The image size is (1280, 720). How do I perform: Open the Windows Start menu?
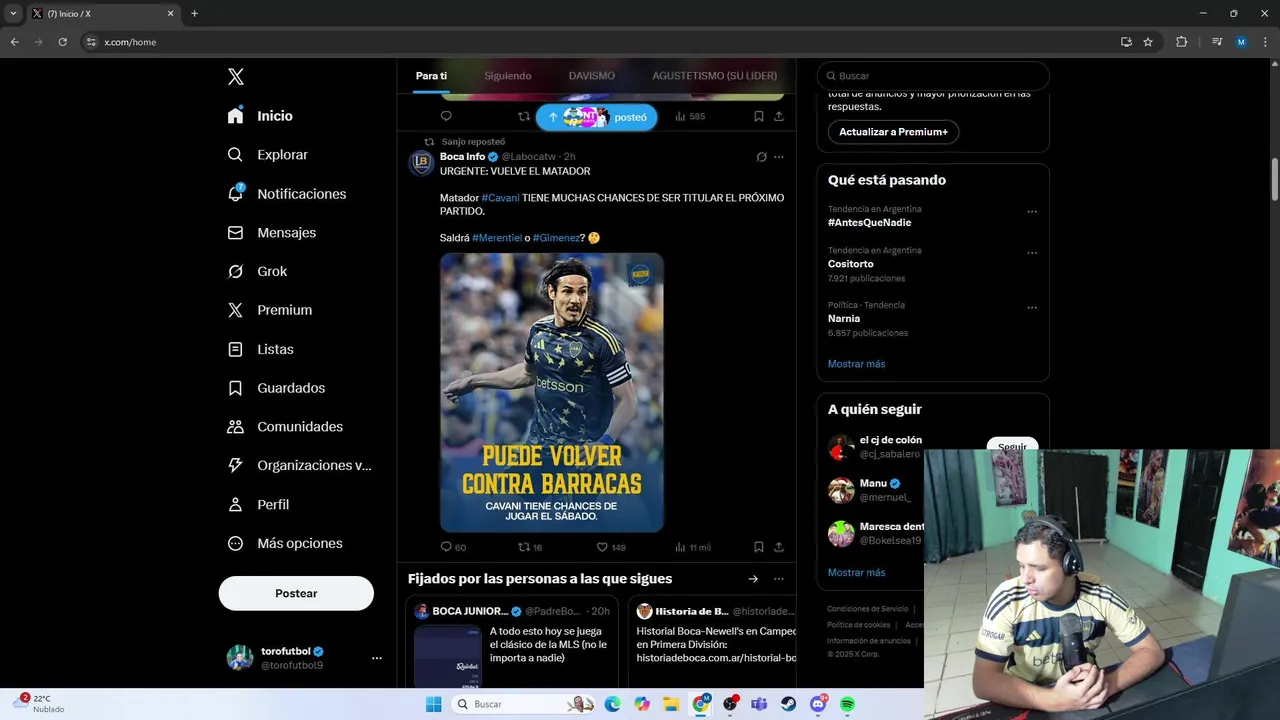pos(433,704)
